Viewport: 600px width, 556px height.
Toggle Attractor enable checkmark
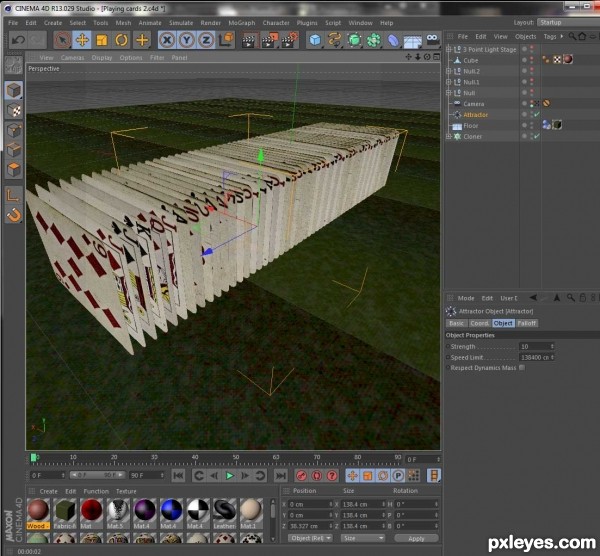pos(536,114)
